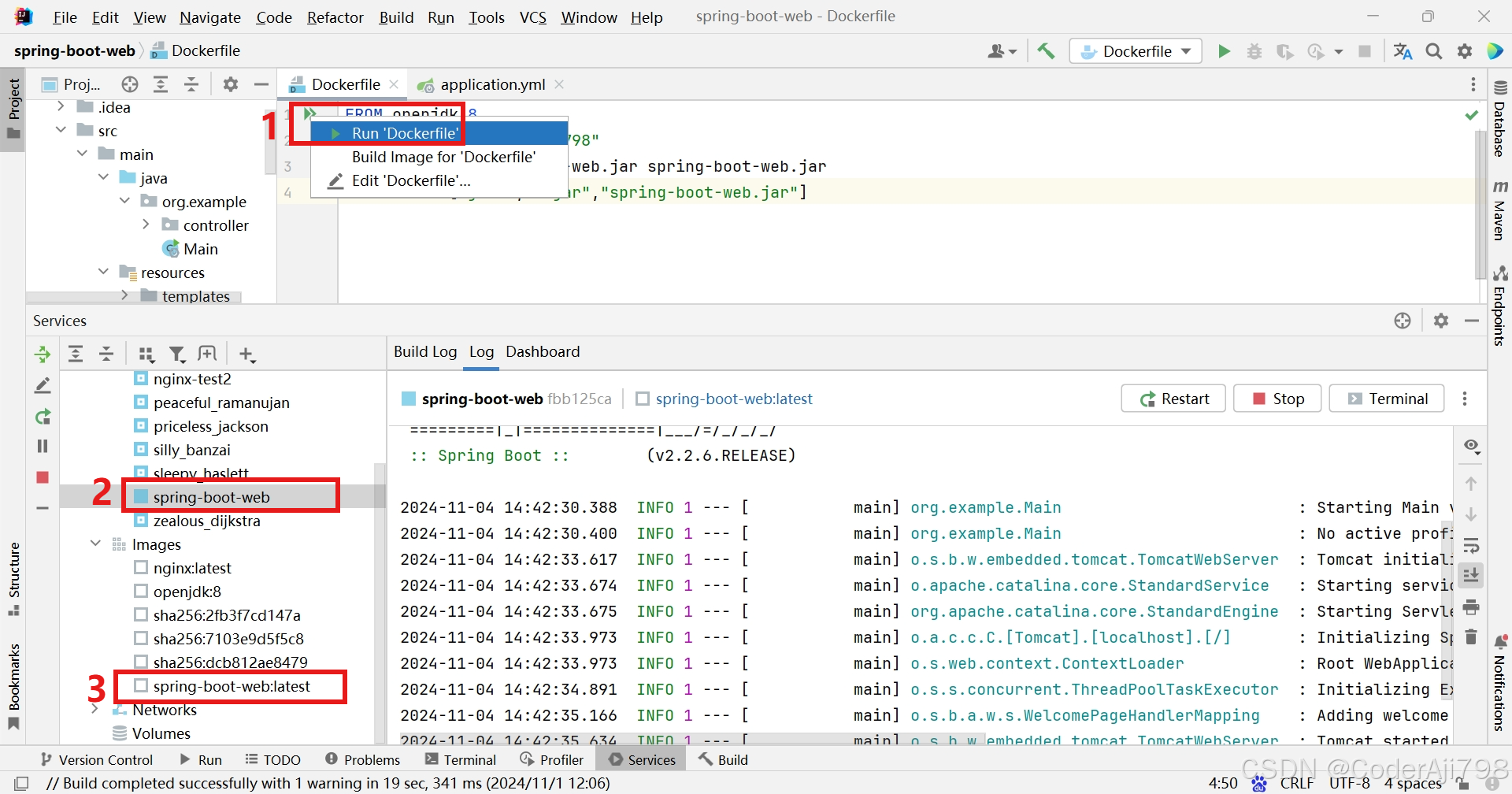The image size is (1512, 794).
Task: Click the log horizontal scrollbar
Action: (693, 739)
